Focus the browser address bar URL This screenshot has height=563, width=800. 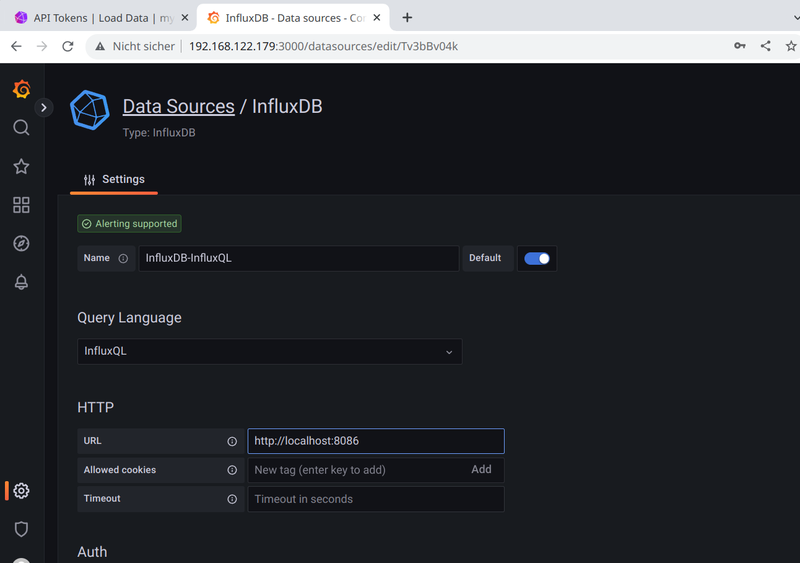(x=323, y=46)
